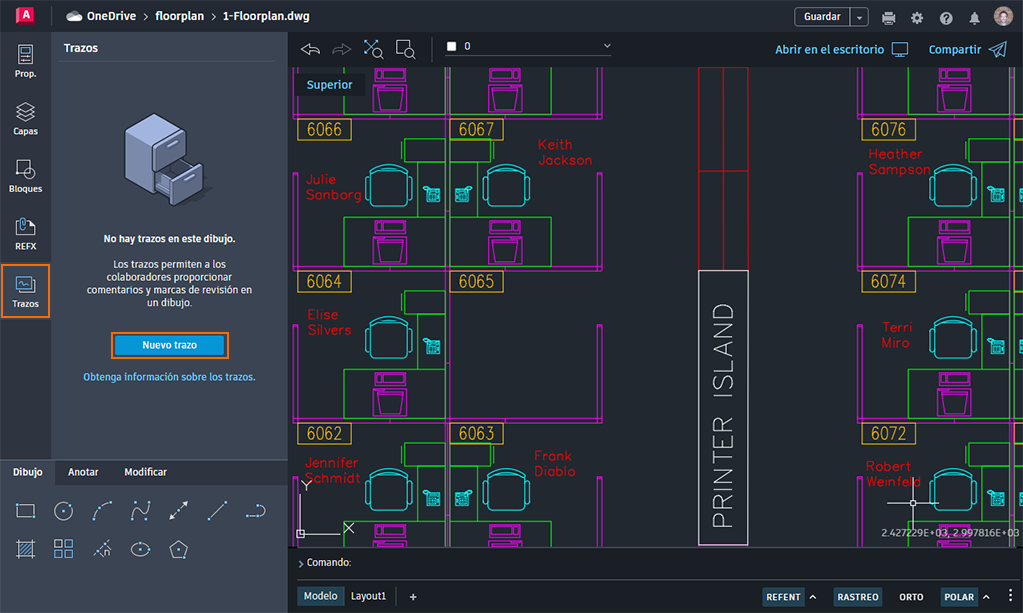The height and width of the screenshot is (613, 1023).
Task: Select the Hatch tool
Action: tap(25, 549)
